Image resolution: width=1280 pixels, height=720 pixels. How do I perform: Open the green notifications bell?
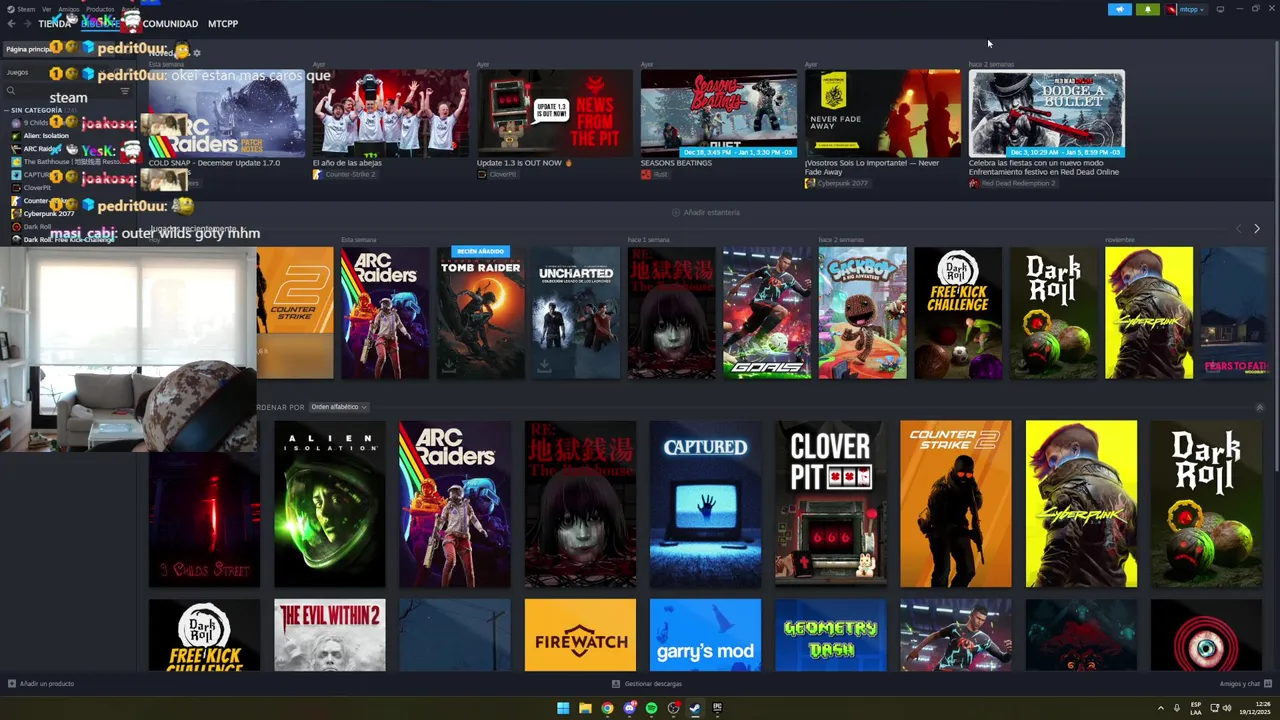point(1147,9)
